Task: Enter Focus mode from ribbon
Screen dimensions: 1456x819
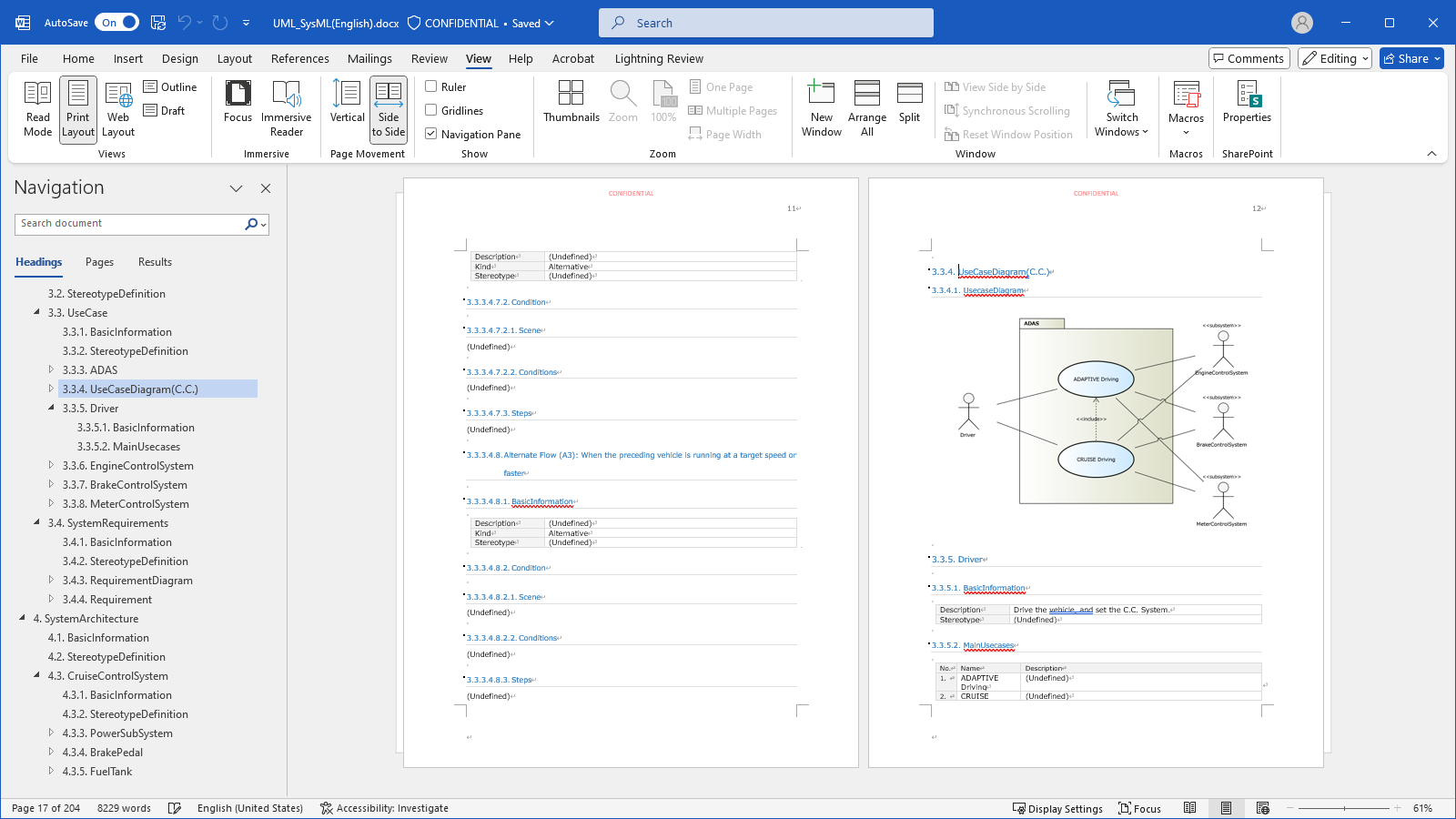Action: click(238, 102)
